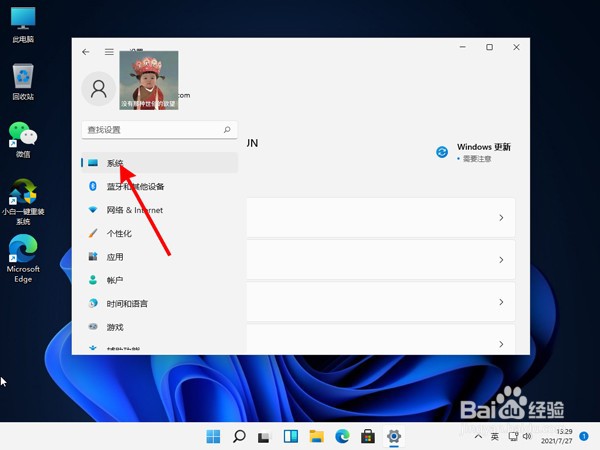Click the search magnifier in the settings box
The image size is (600, 450).
227,130
